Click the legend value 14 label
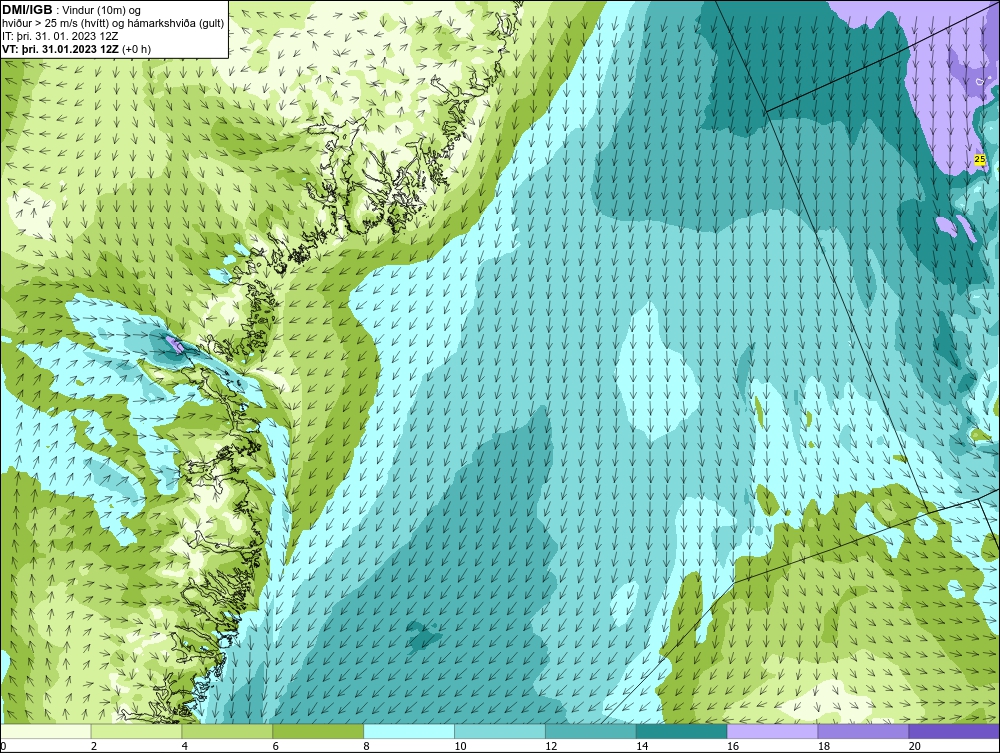 coord(642,746)
